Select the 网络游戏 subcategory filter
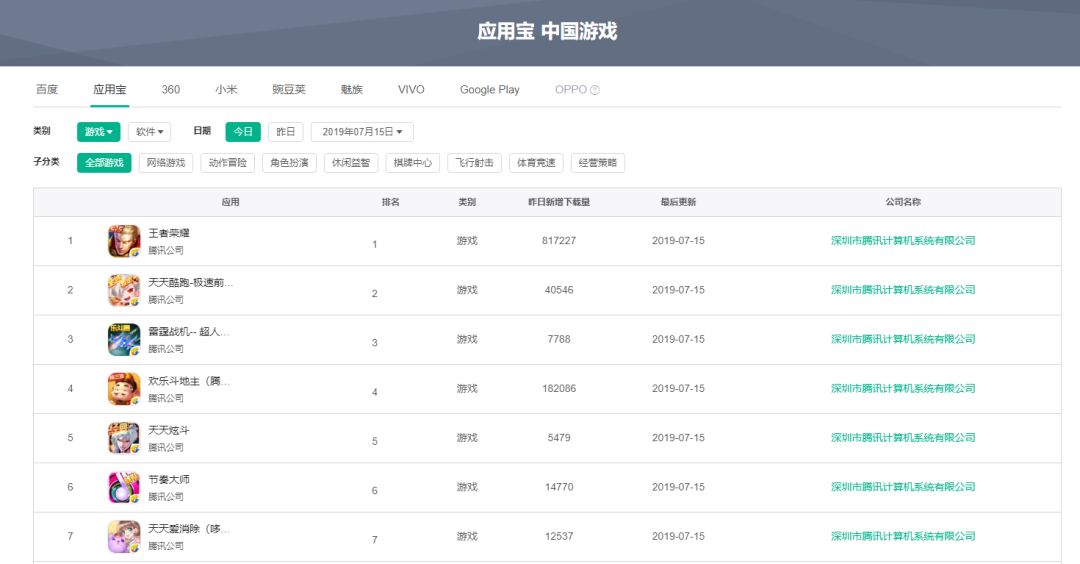Image resolution: width=1080 pixels, height=564 pixels. coord(166,163)
